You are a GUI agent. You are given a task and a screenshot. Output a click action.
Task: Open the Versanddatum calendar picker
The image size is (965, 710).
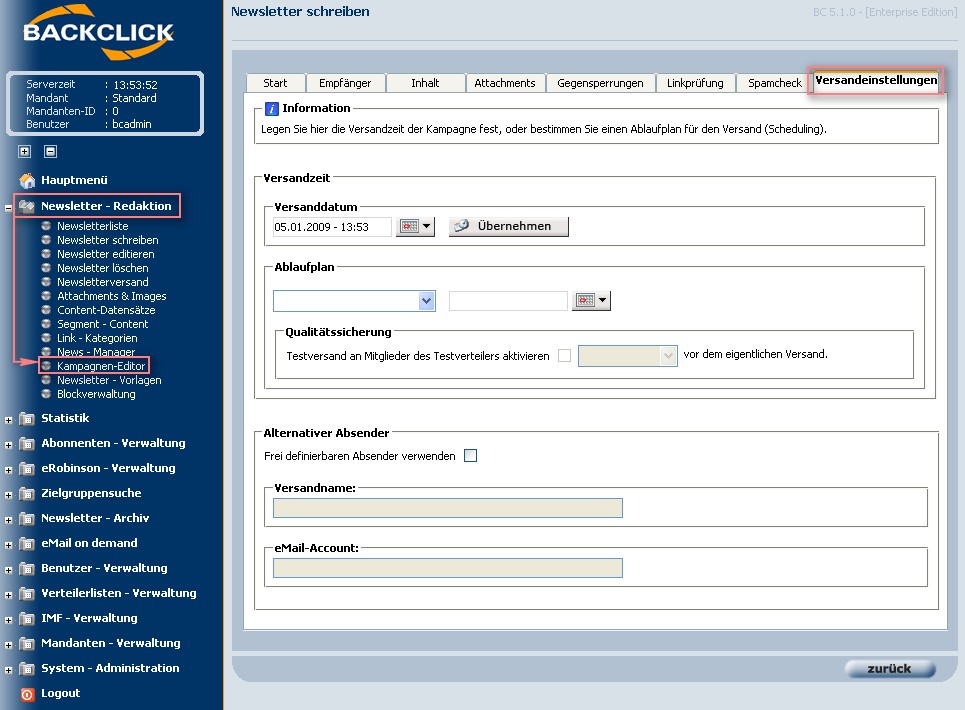[x=415, y=226]
